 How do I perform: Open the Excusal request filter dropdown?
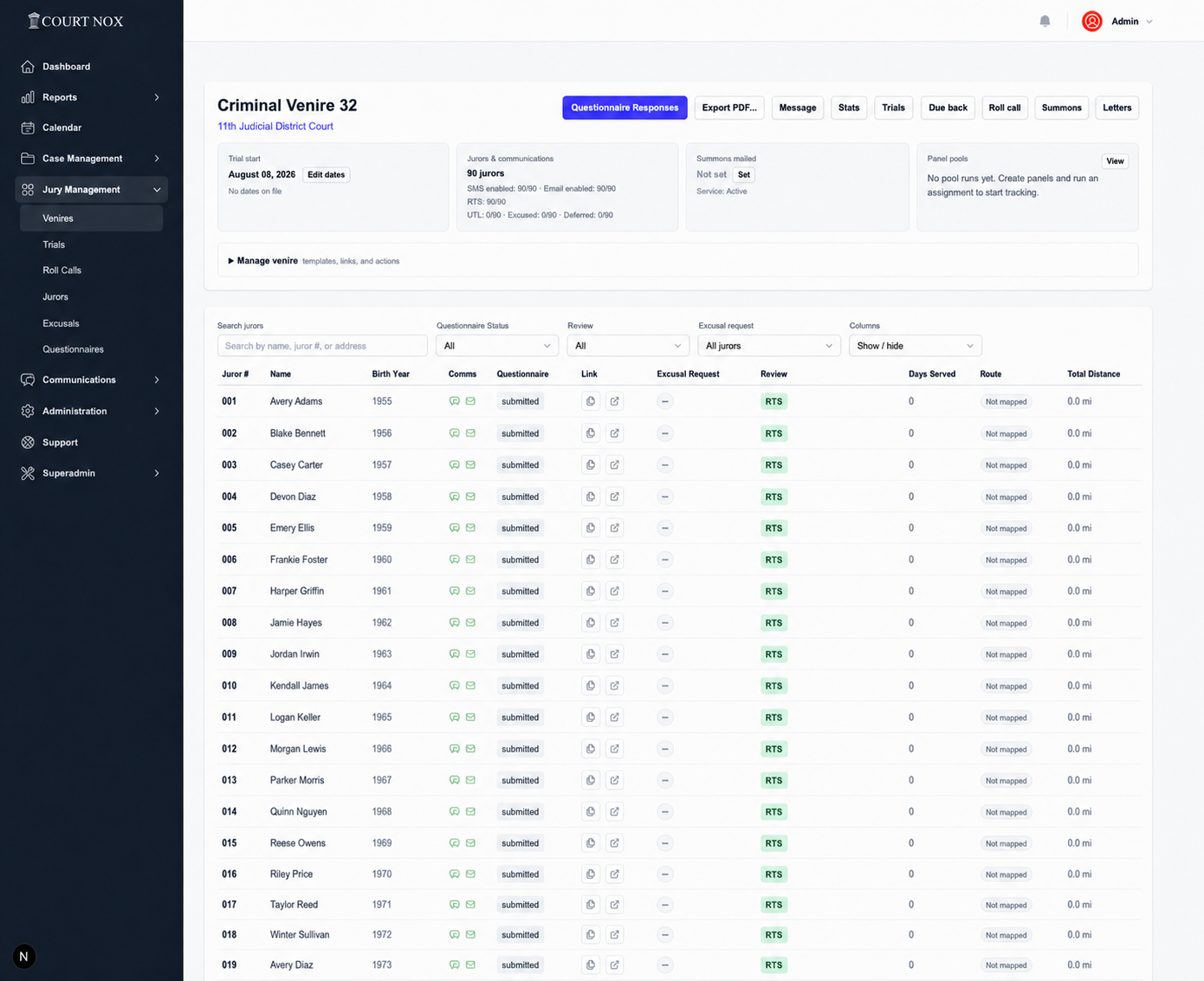tap(769, 346)
